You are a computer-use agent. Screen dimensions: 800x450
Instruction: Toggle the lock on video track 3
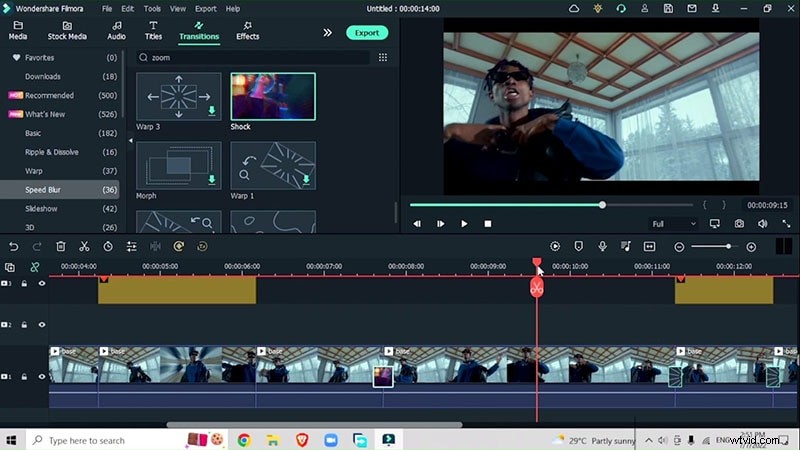pos(24,284)
